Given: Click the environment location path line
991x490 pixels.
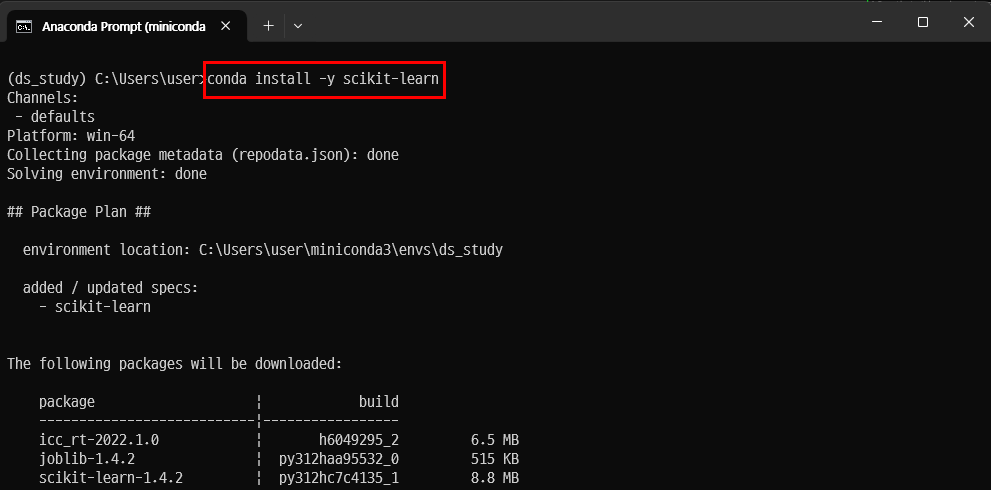Looking at the screenshot, I should click(x=263, y=250).
